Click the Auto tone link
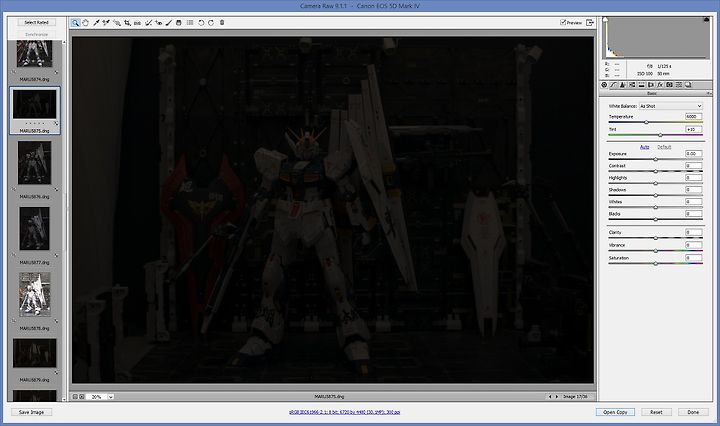The height and width of the screenshot is (426, 720). click(x=644, y=147)
